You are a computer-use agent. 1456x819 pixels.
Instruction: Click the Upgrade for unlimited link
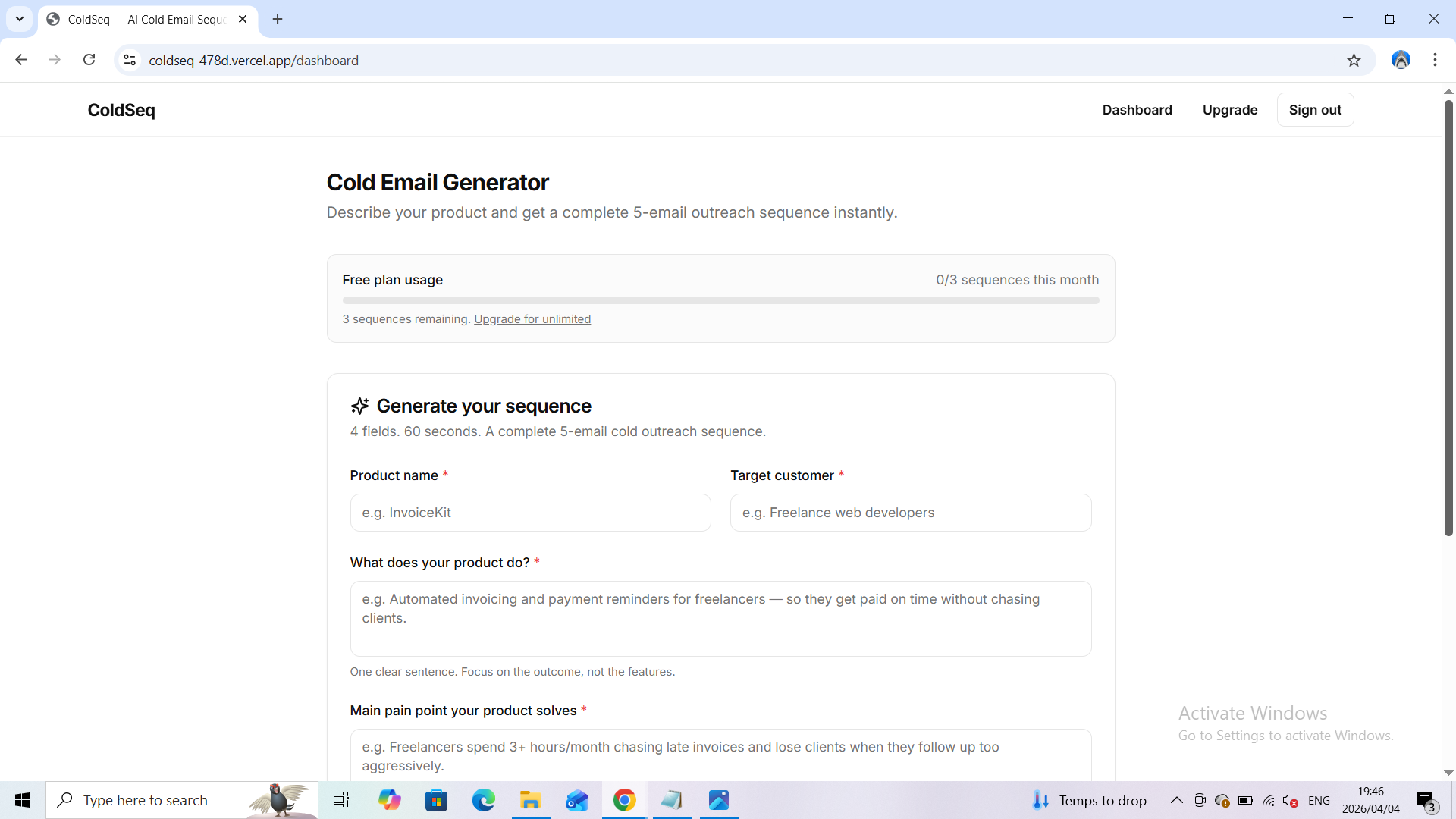click(532, 318)
